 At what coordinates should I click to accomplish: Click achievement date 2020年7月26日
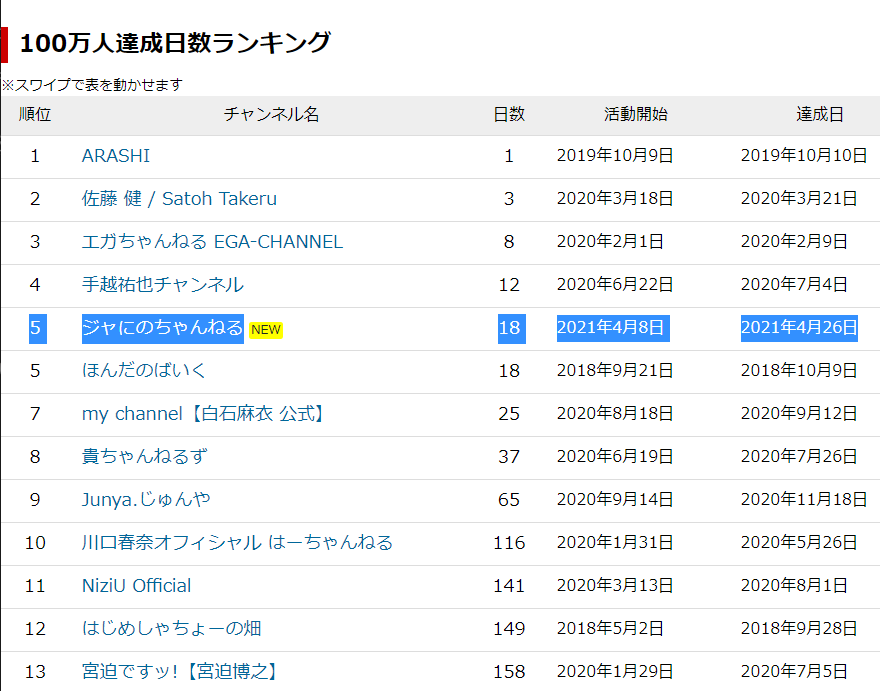point(799,456)
